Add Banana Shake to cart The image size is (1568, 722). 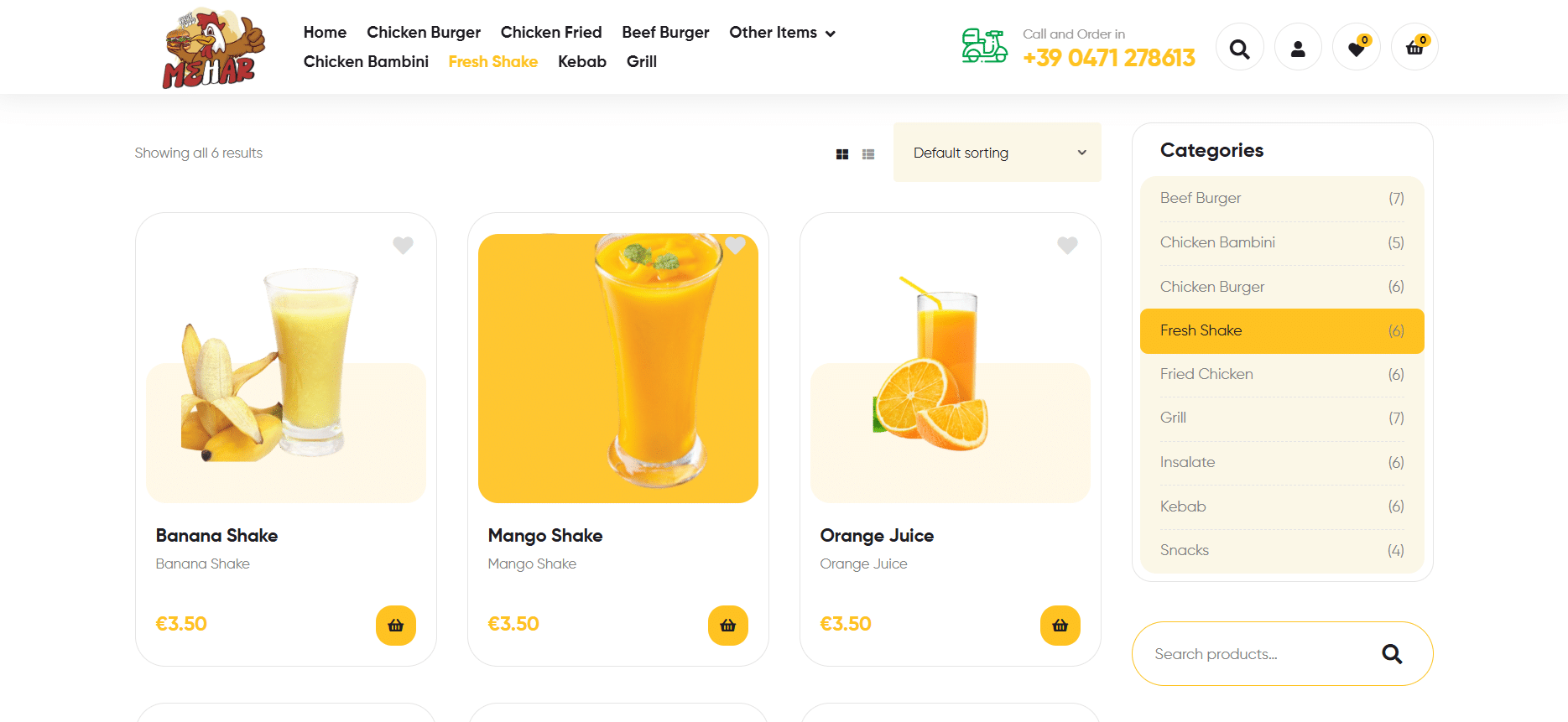pos(396,626)
